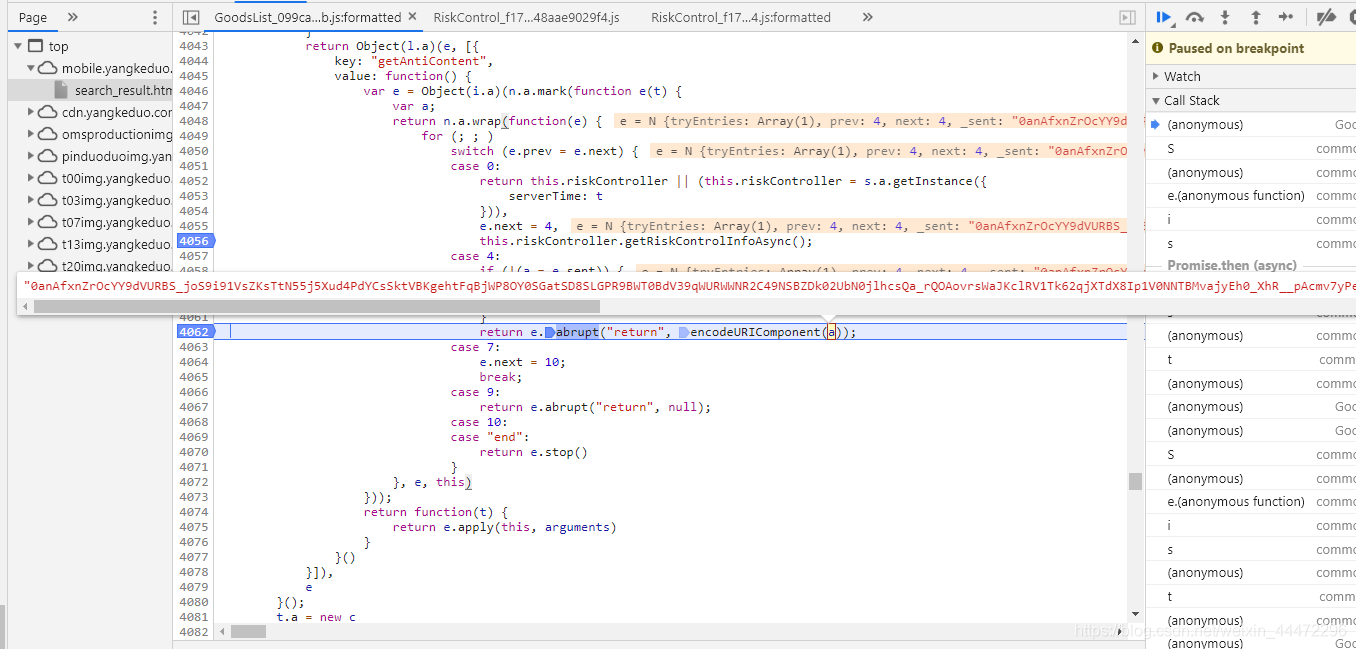
Task: Step over next function call
Action: click(x=1195, y=17)
